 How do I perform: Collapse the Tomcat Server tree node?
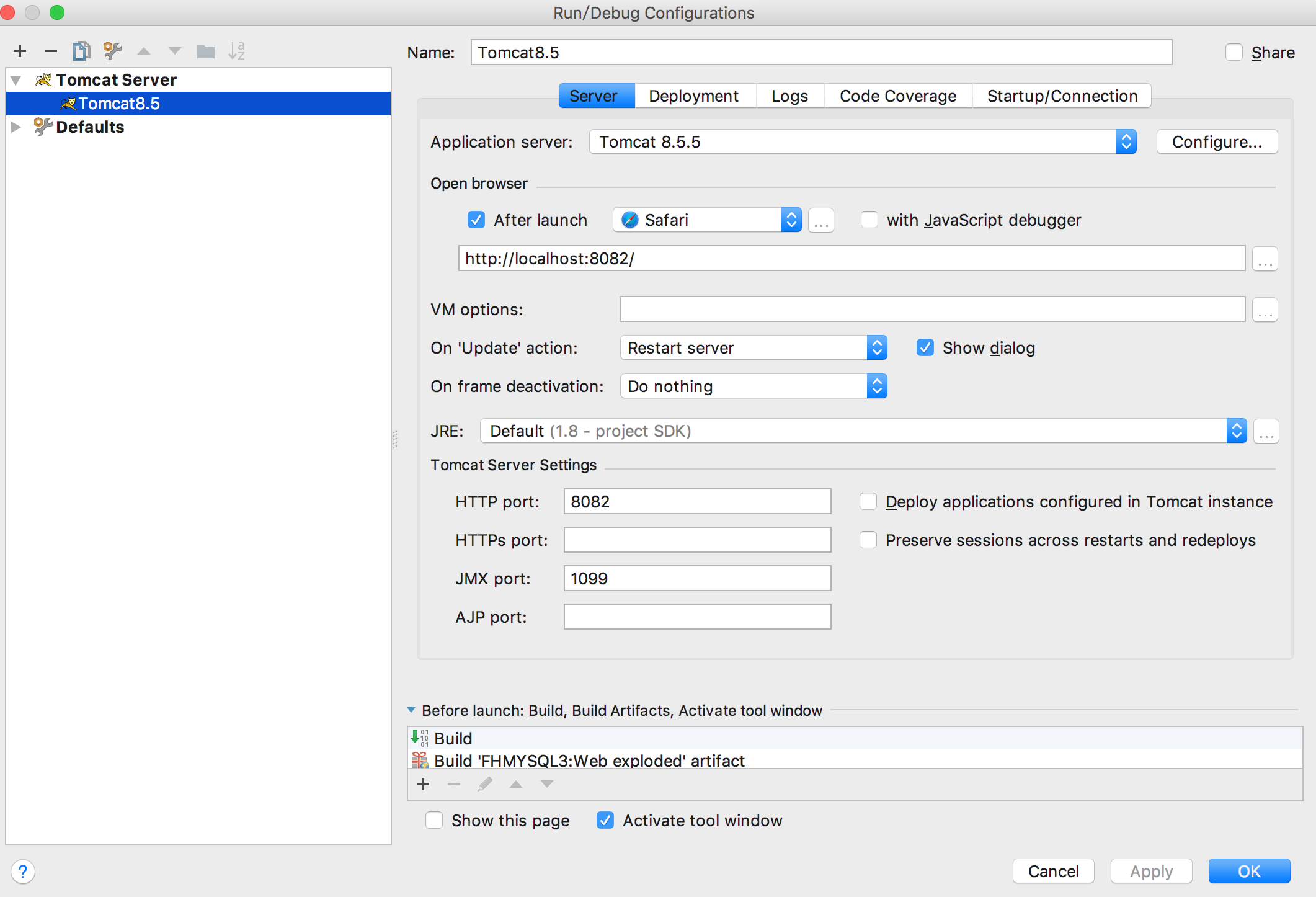click(x=16, y=80)
